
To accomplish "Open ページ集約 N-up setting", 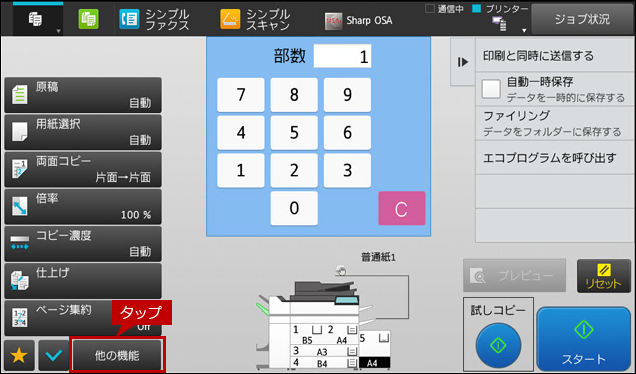I will 83,318.
